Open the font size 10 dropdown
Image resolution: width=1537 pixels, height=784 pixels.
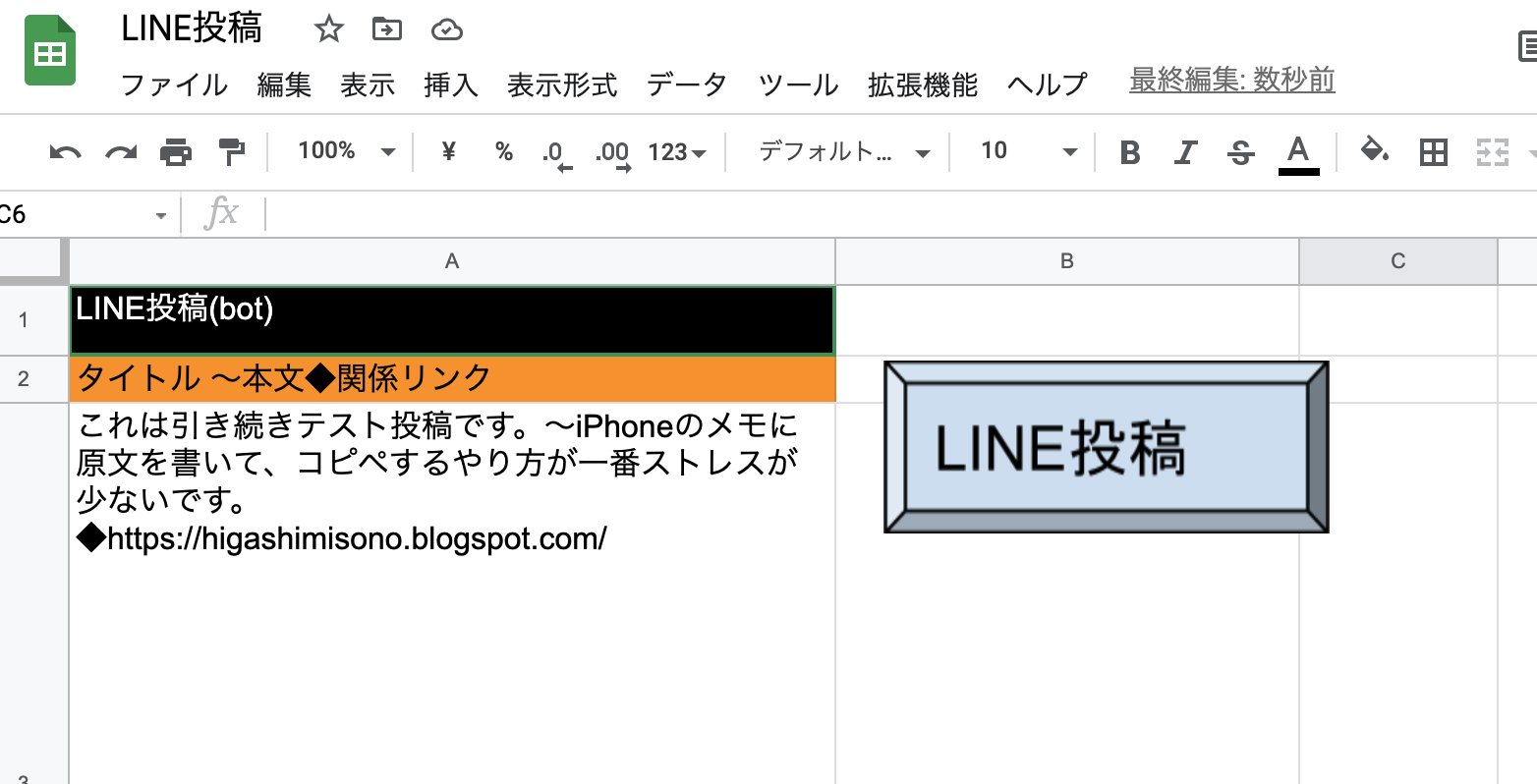tap(1028, 151)
